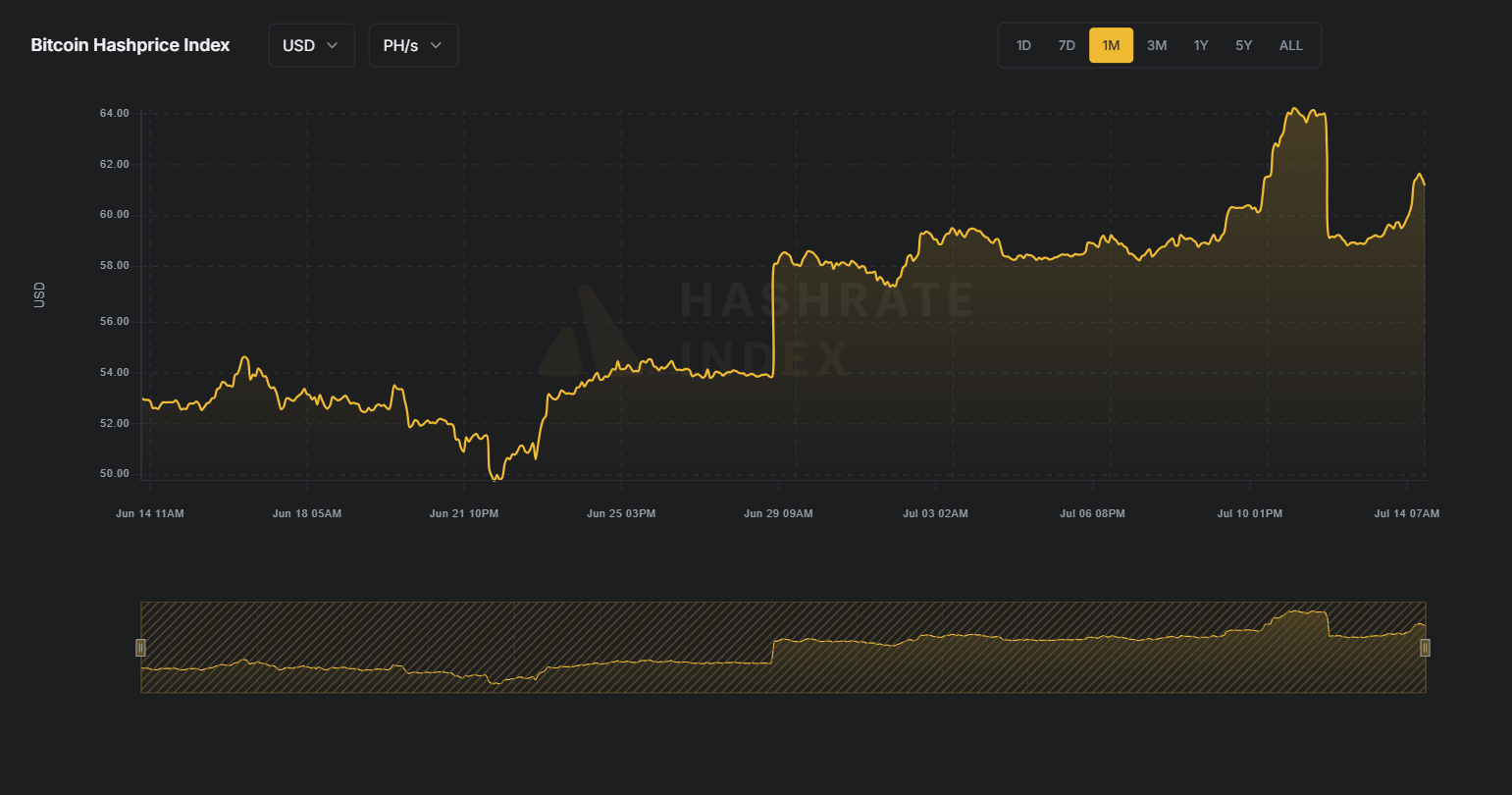Click the Bitcoin Hashprice Index title
Screen dimensions: 1512x795
[x=130, y=45]
